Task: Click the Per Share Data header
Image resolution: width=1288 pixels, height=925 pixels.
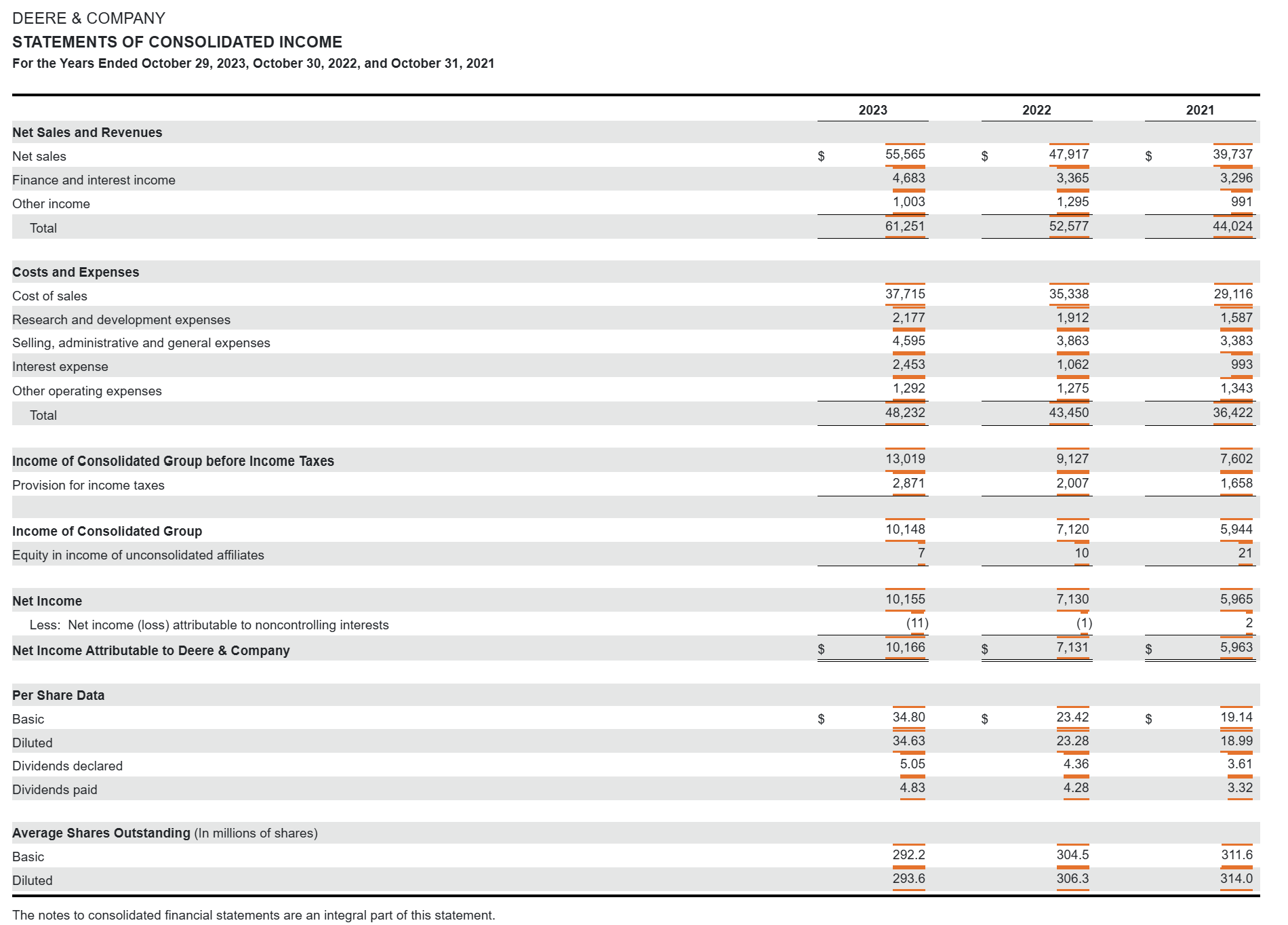Action: 57,695
